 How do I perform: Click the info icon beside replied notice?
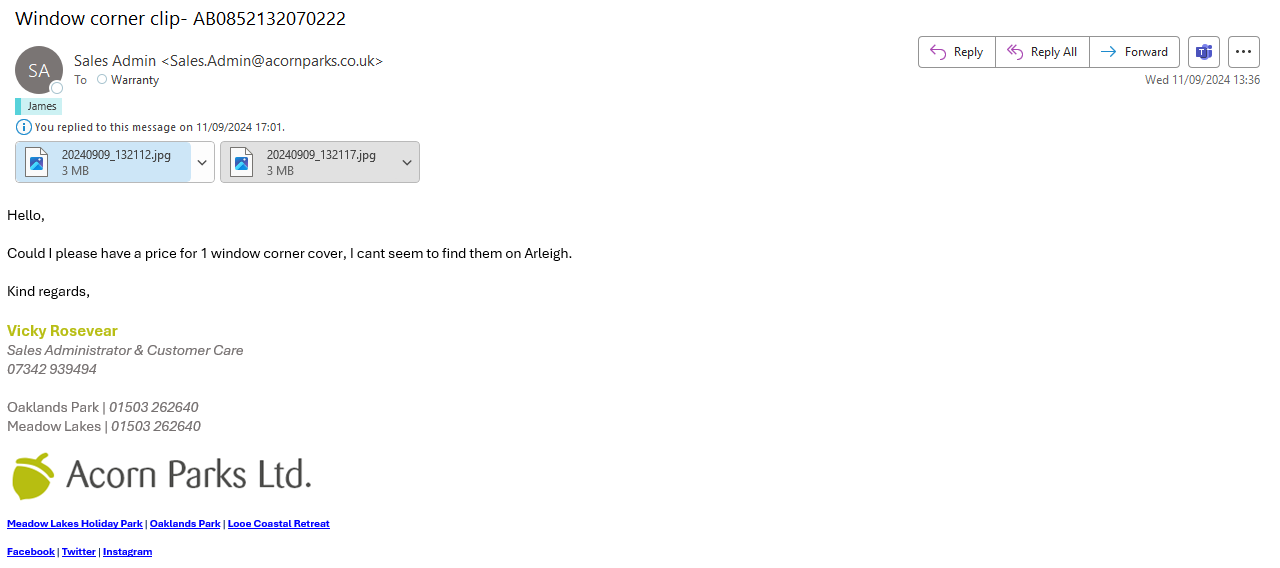[24, 127]
